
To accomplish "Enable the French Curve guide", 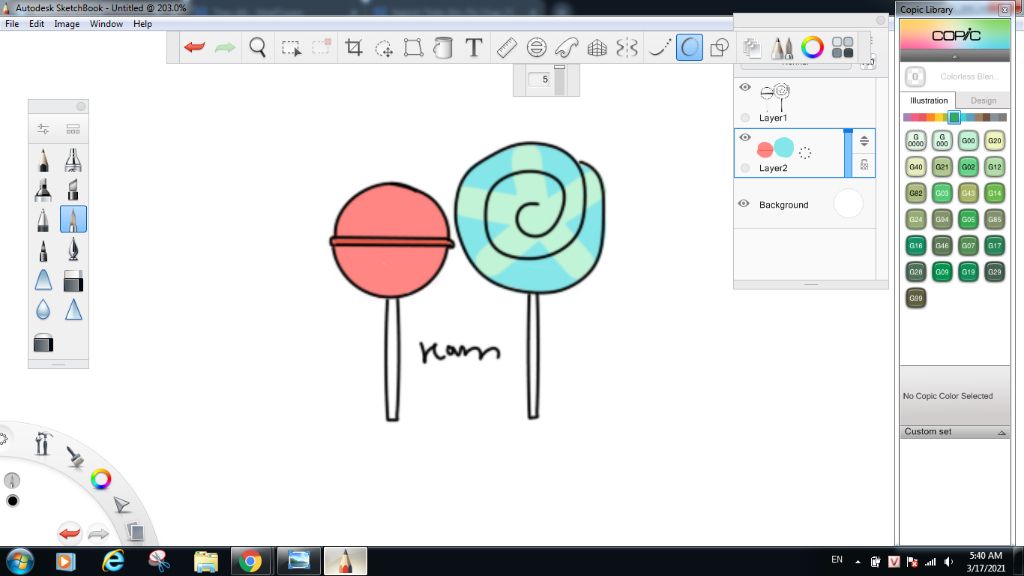I will (566, 47).
